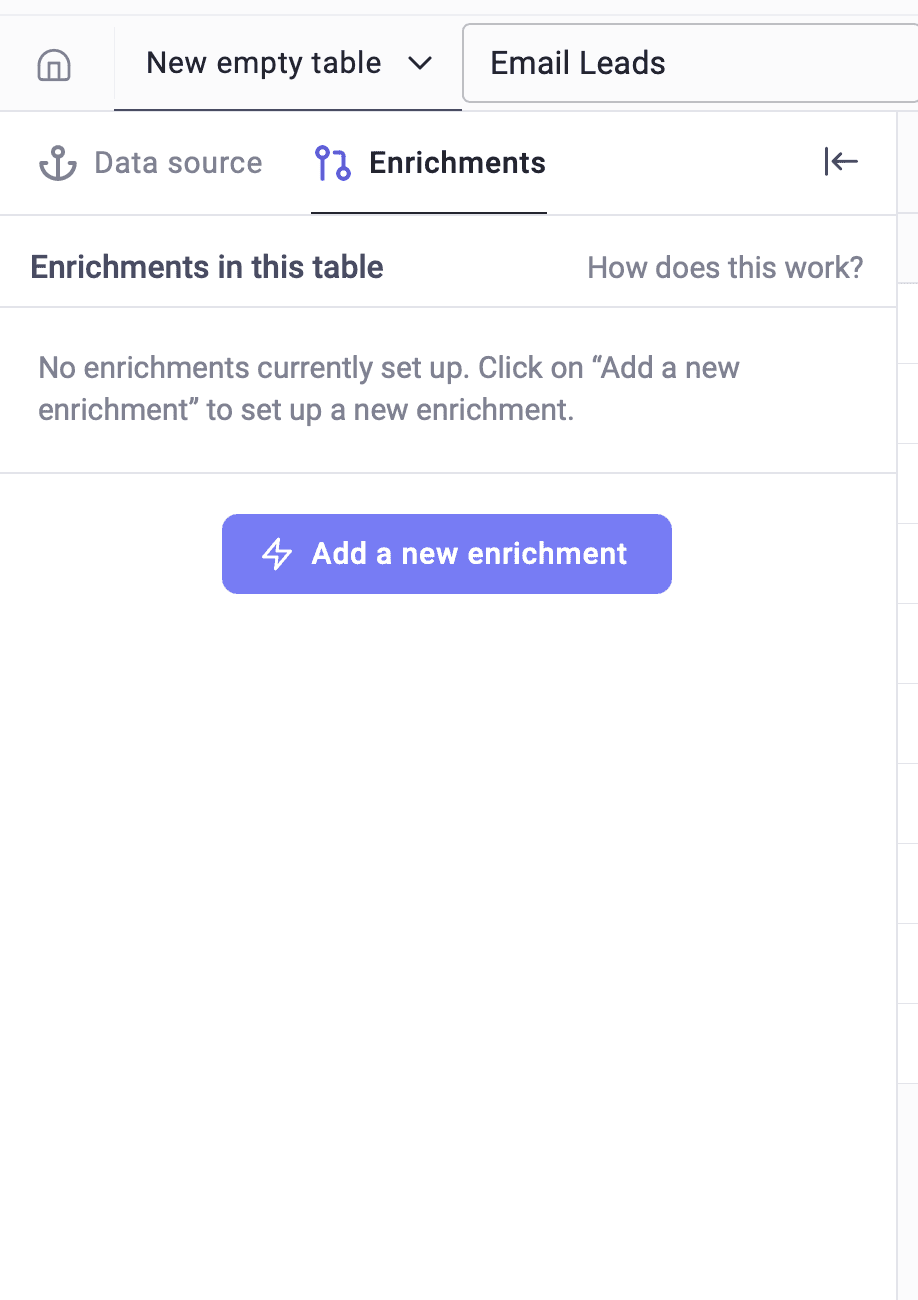Click the vertical divider right of the panel
Image resolution: width=918 pixels, height=1300 pixels.
(x=897, y=700)
